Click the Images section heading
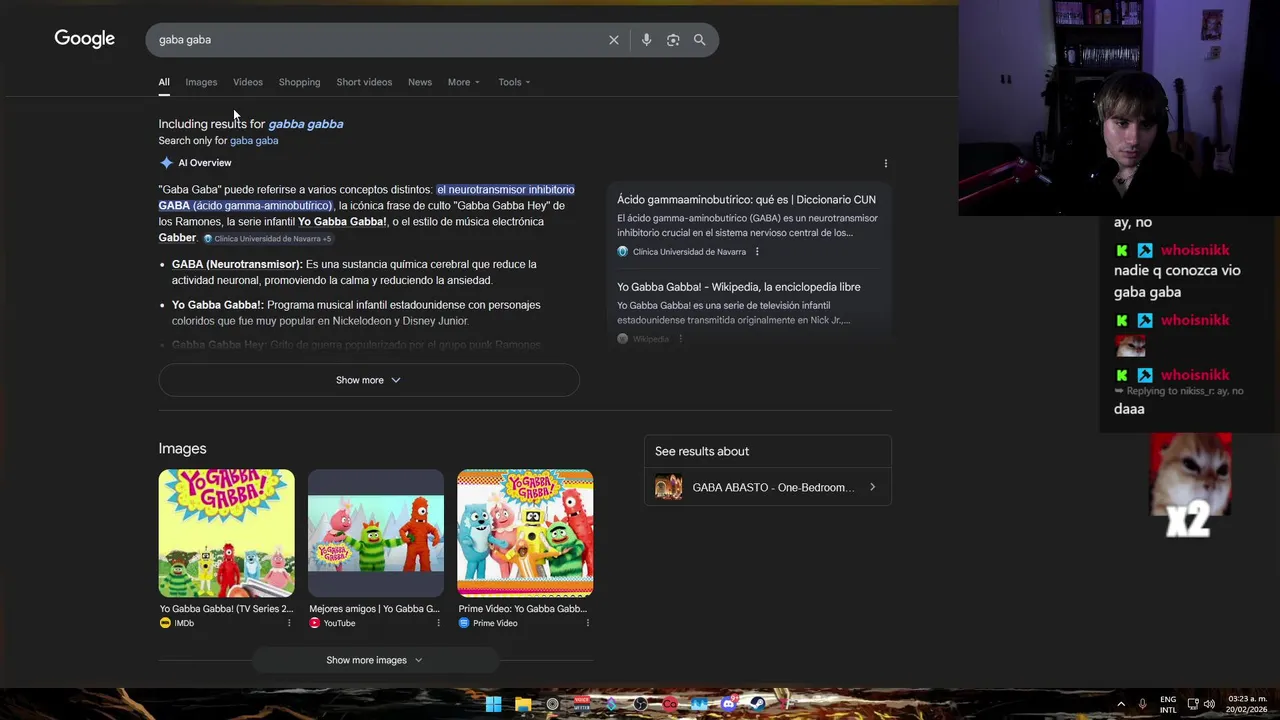 click(x=182, y=449)
